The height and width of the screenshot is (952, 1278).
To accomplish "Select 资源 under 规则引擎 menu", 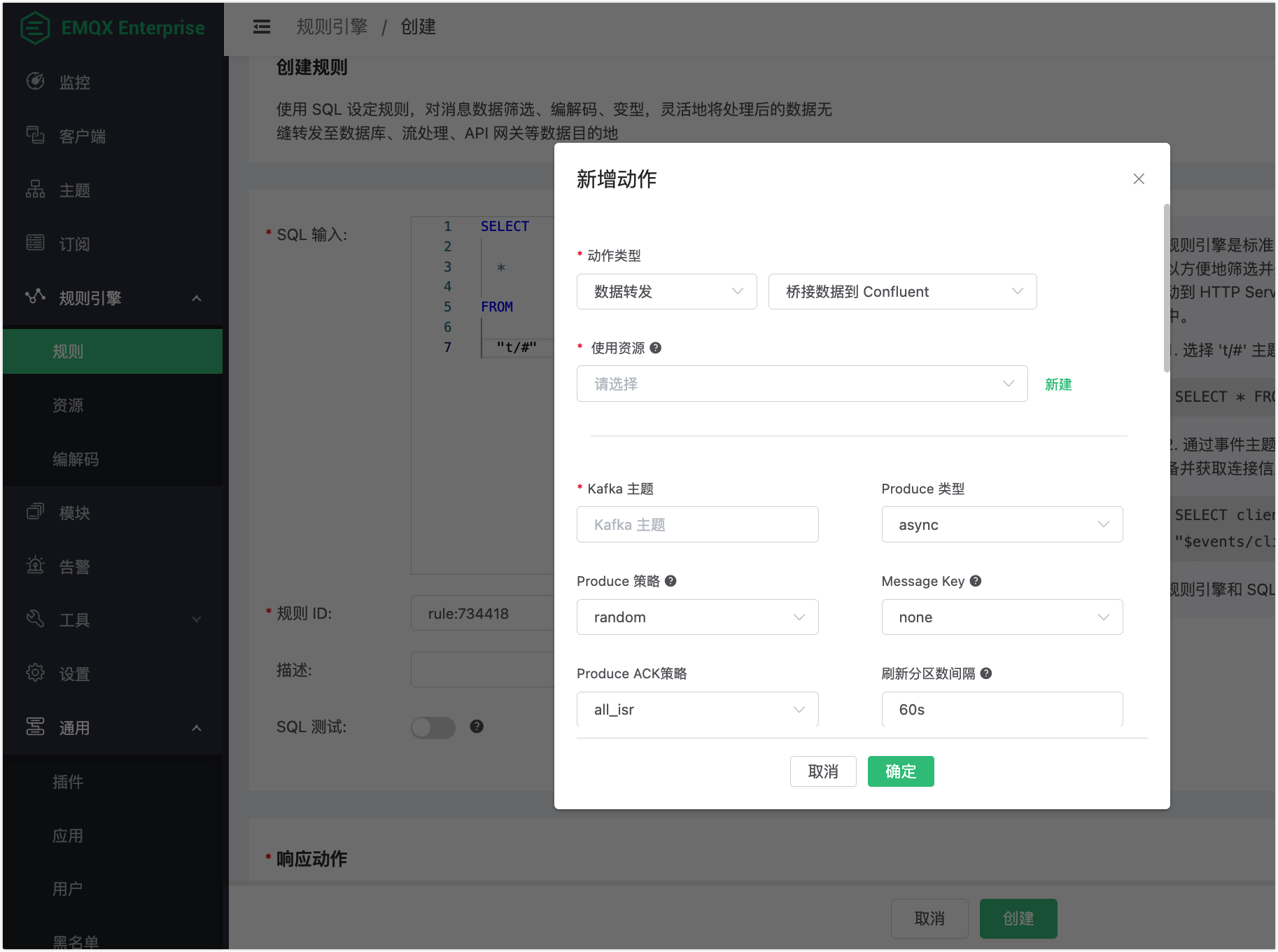I will (x=68, y=405).
